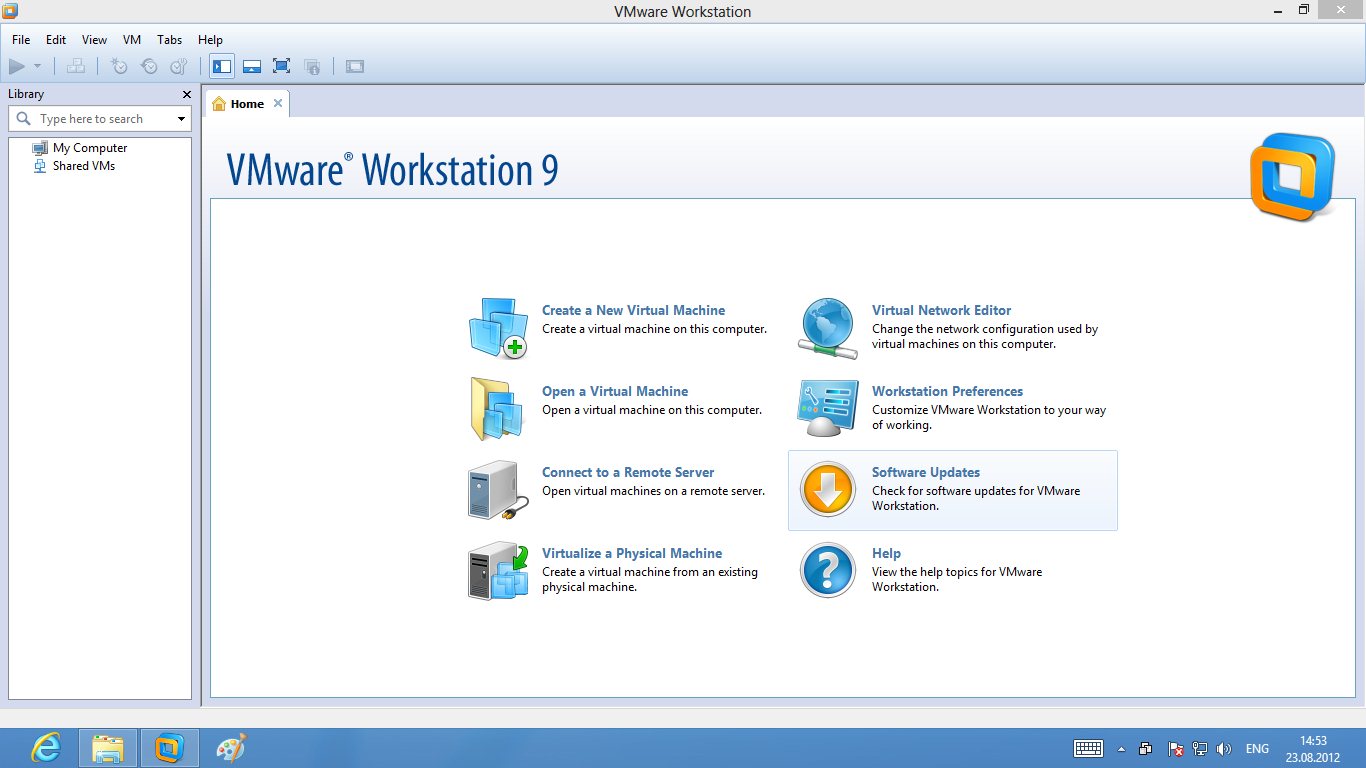Click the network tray icon
This screenshot has height=768, width=1366.
[1200, 748]
